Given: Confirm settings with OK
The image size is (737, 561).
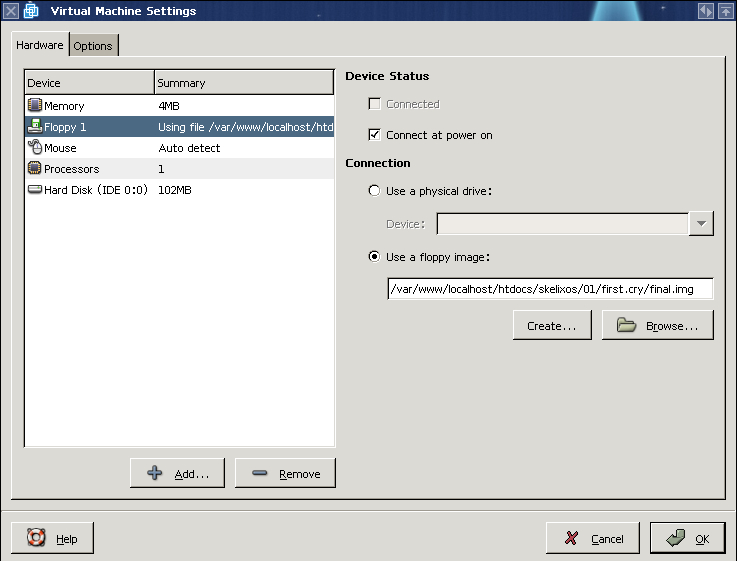Looking at the screenshot, I should (688, 538).
